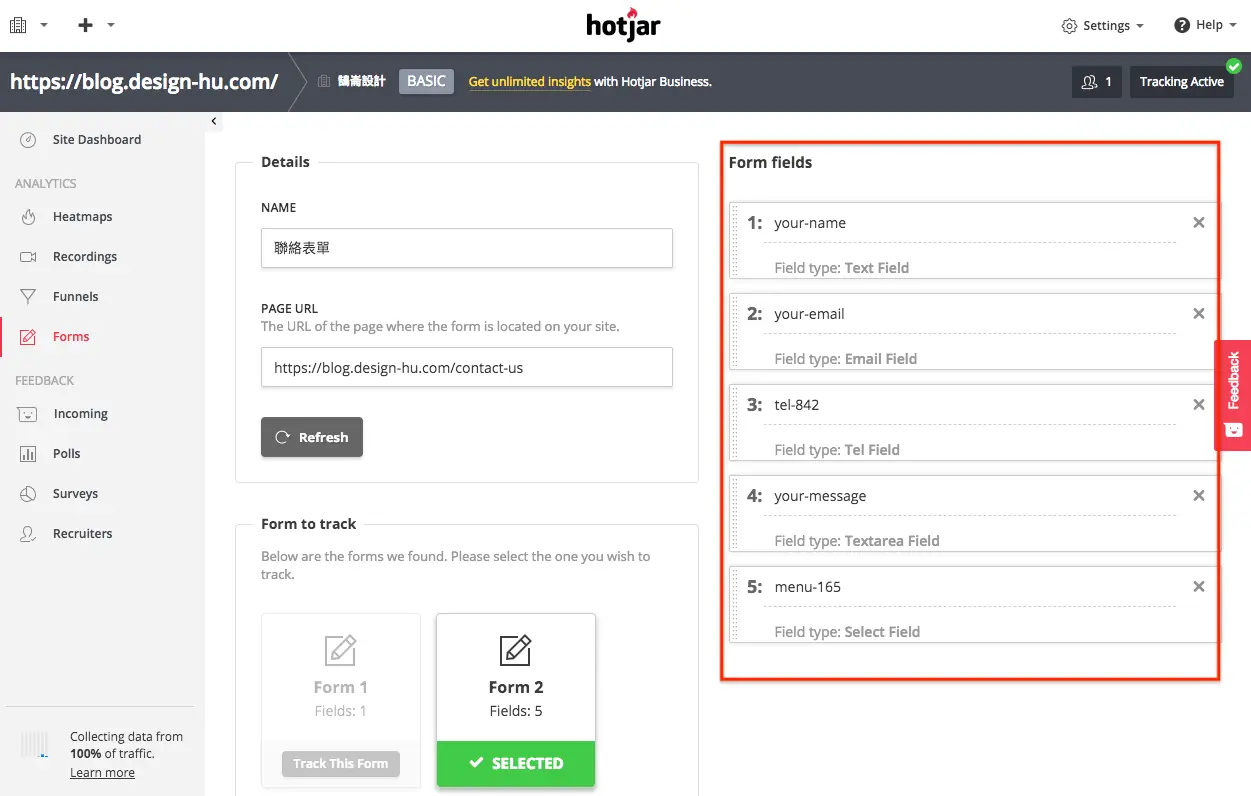
Task: Click the tel-842 field label
Action: (797, 405)
